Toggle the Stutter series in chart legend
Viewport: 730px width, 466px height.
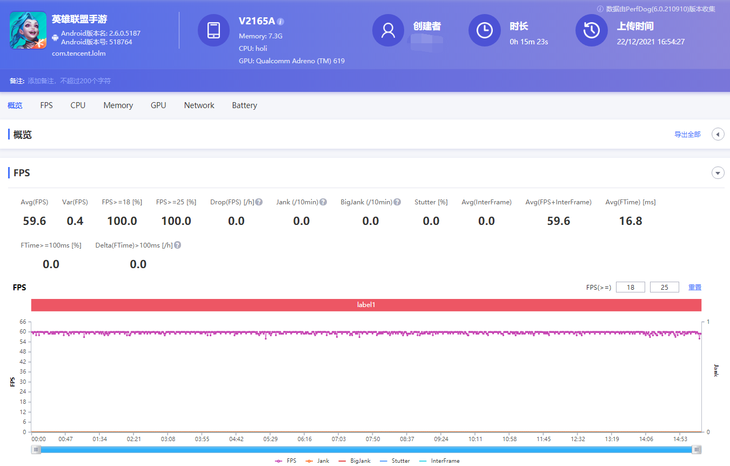[395, 461]
